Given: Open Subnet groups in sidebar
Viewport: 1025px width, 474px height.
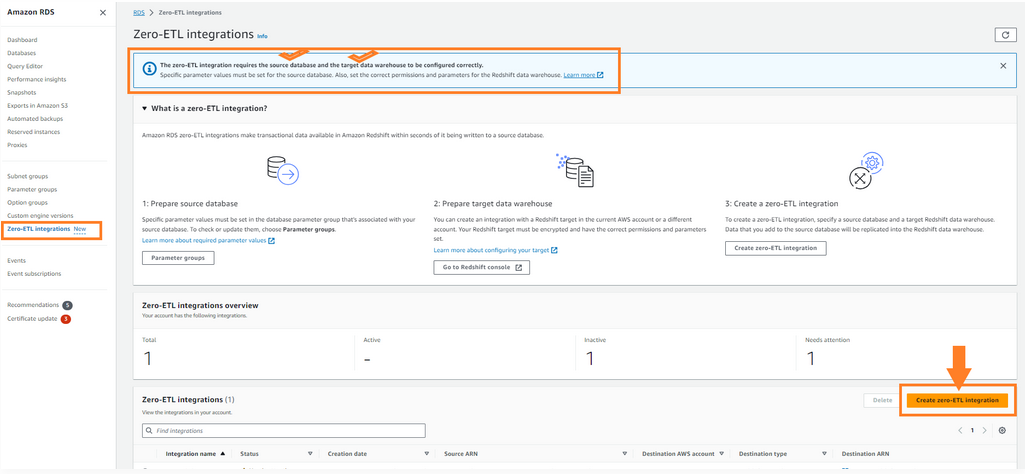Looking at the screenshot, I should click(27, 176).
